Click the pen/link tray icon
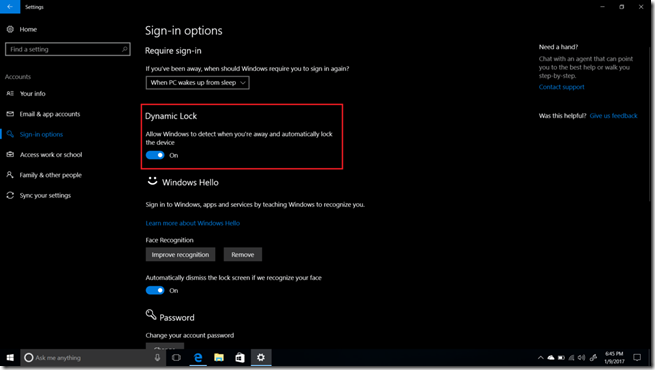 pyautogui.click(x=593, y=357)
